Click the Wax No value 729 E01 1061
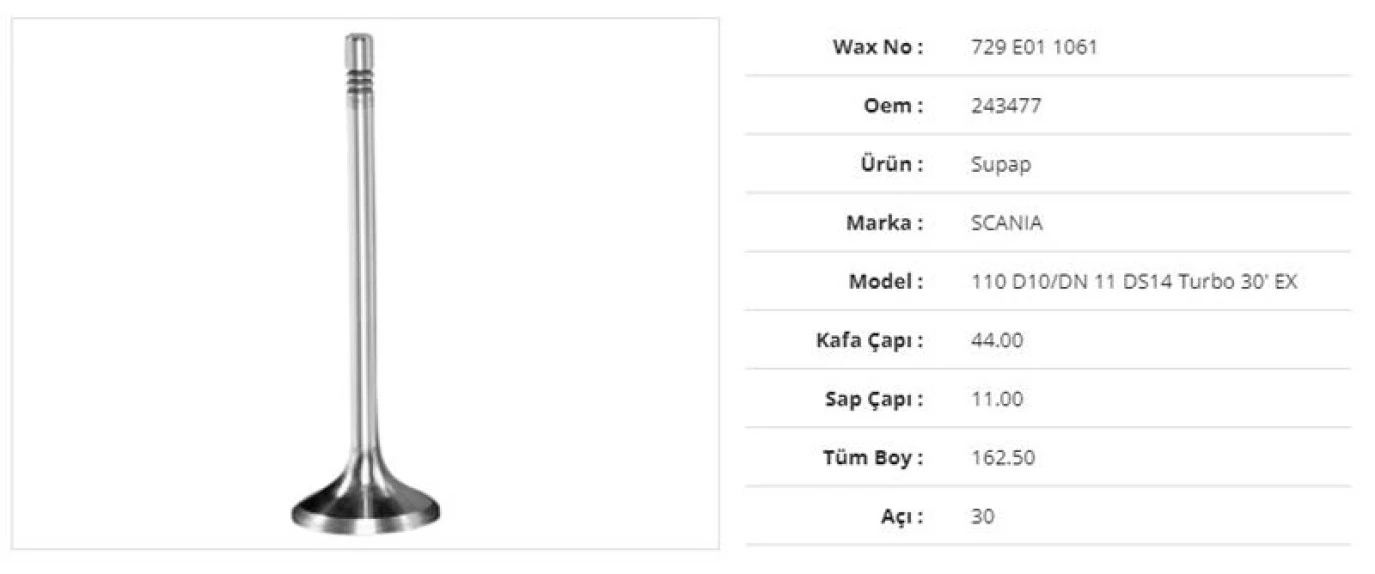This screenshot has width=1375, height=574. 1034,47
